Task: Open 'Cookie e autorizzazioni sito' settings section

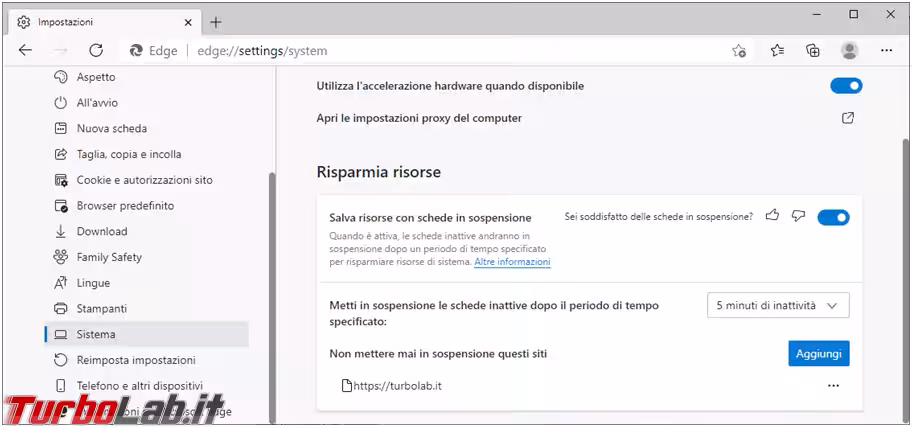Action: 144,180
